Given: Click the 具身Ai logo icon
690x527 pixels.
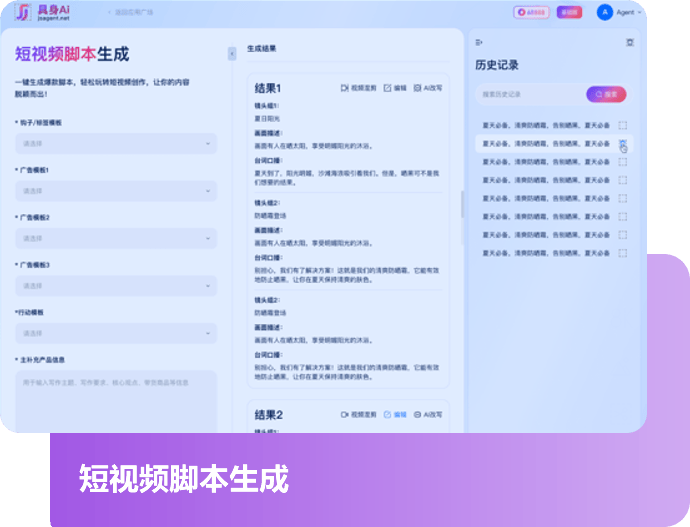Looking at the screenshot, I should click(x=22, y=13).
